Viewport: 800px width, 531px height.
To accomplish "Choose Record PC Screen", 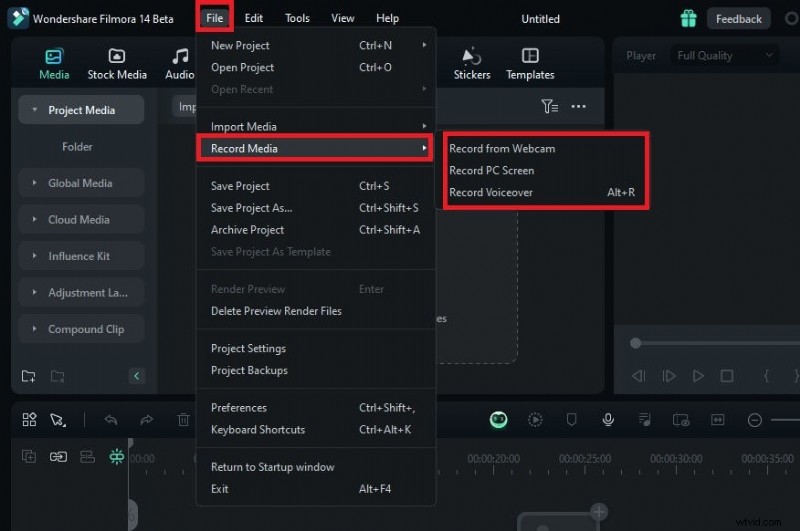I will pos(491,170).
